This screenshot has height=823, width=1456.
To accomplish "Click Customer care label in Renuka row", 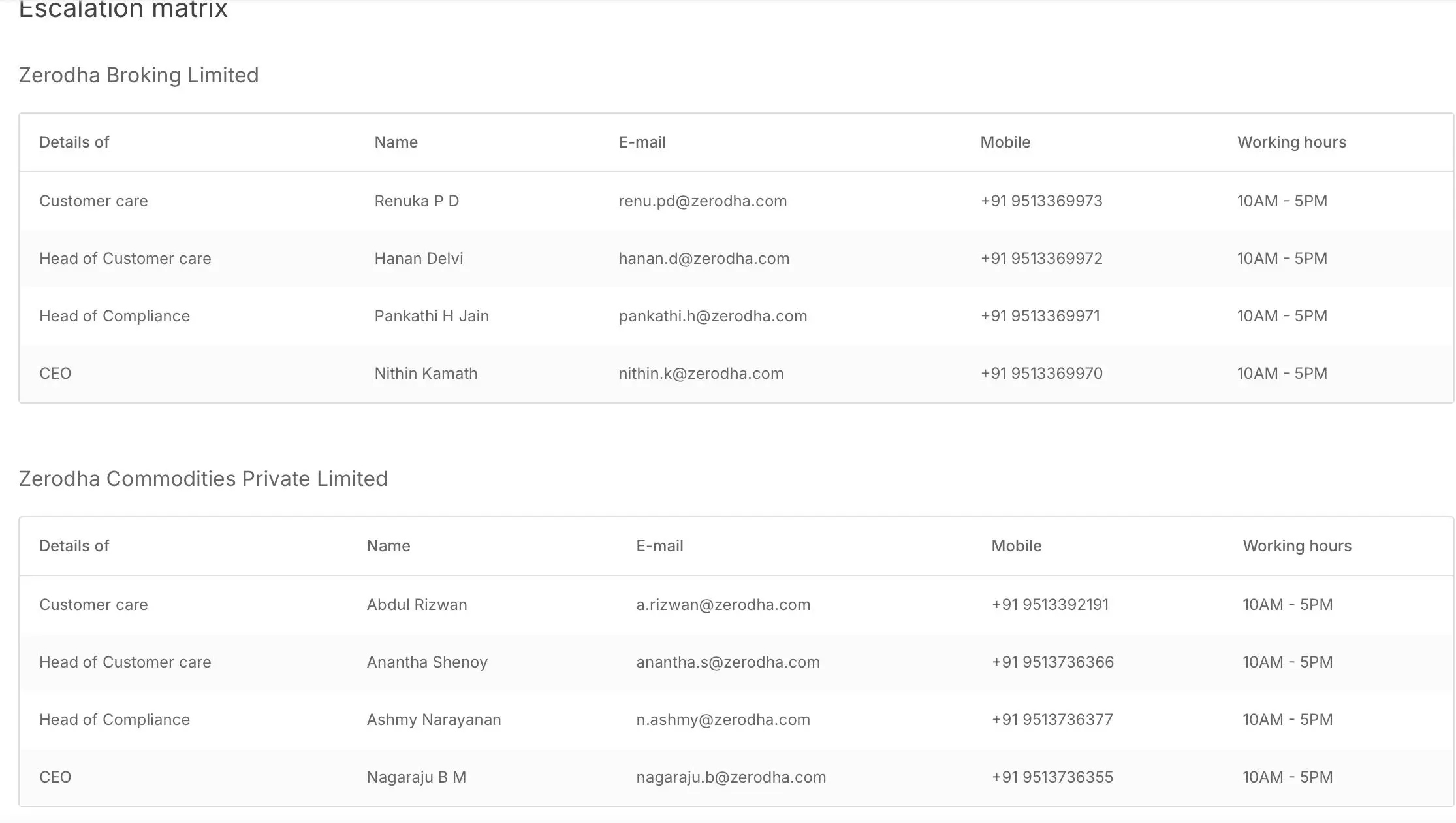I will coord(93,201).
